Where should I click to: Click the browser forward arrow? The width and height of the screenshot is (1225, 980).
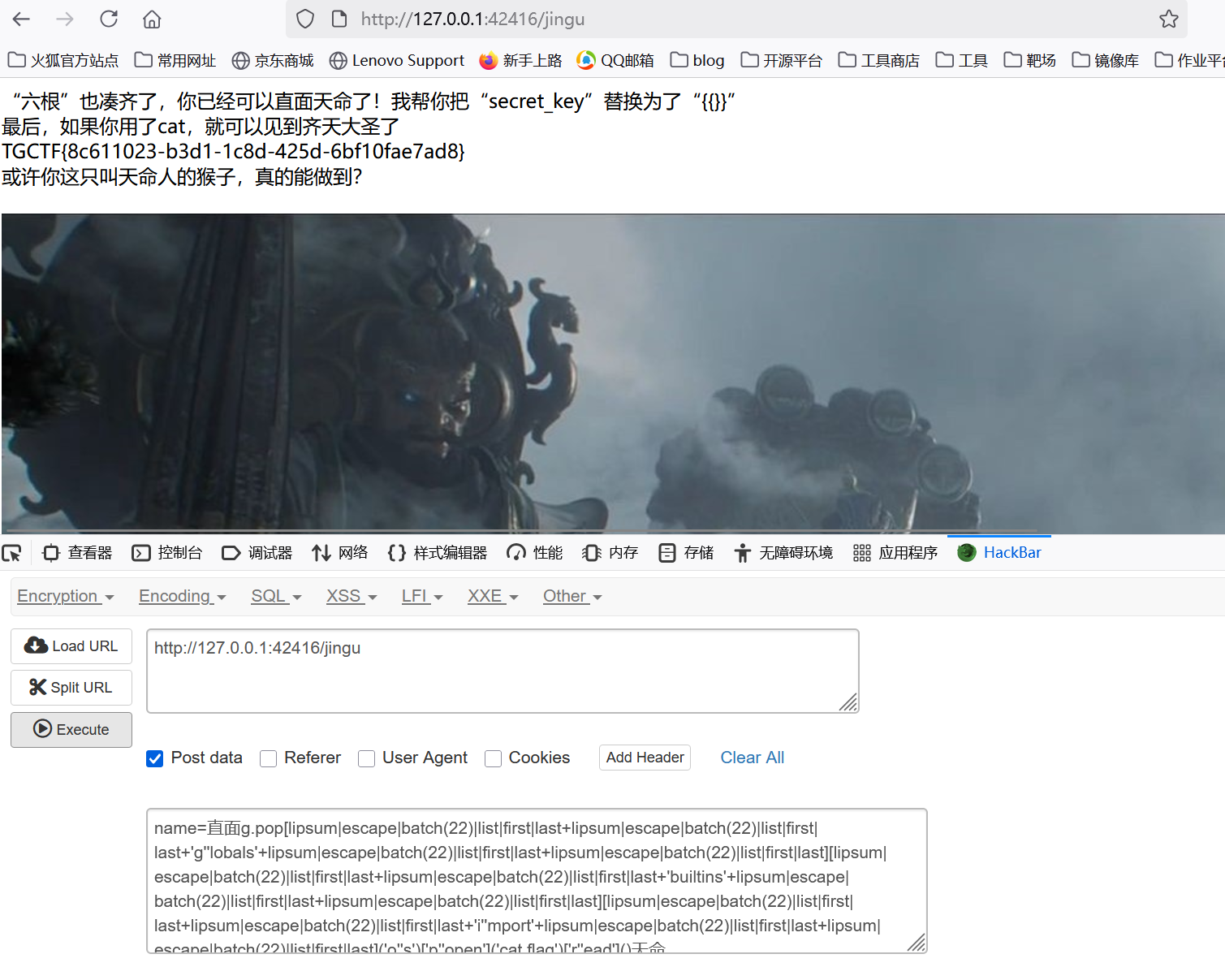[x=65, y=19]
